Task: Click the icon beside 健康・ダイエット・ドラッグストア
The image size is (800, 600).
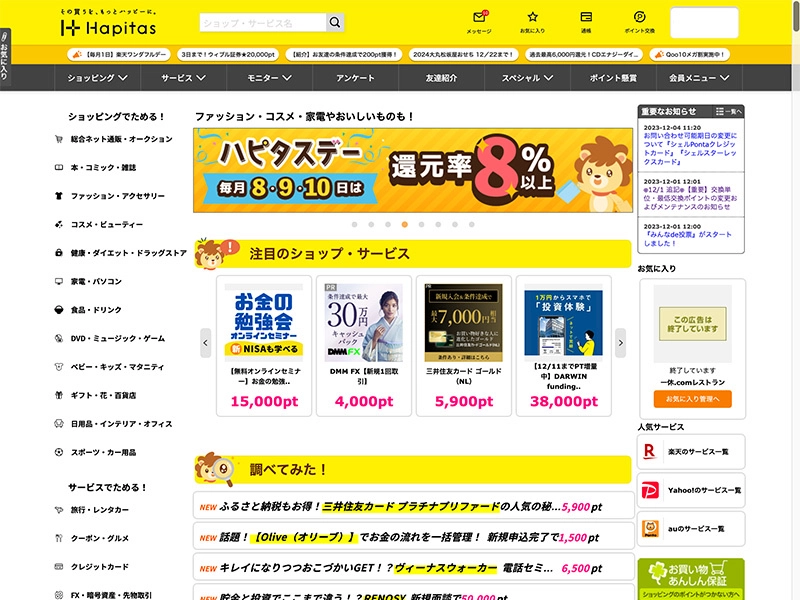Action: point(59,253)
